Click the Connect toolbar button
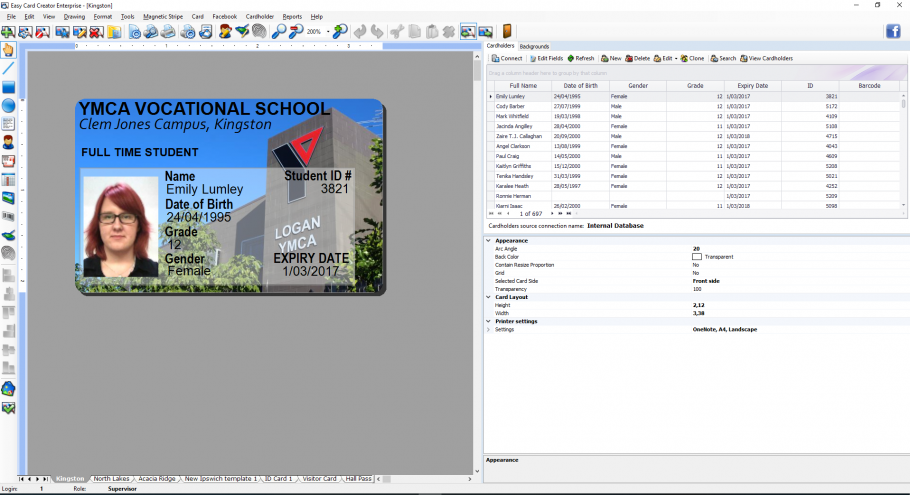Screen dimensions: 910x495 click(x=507, y=58)
